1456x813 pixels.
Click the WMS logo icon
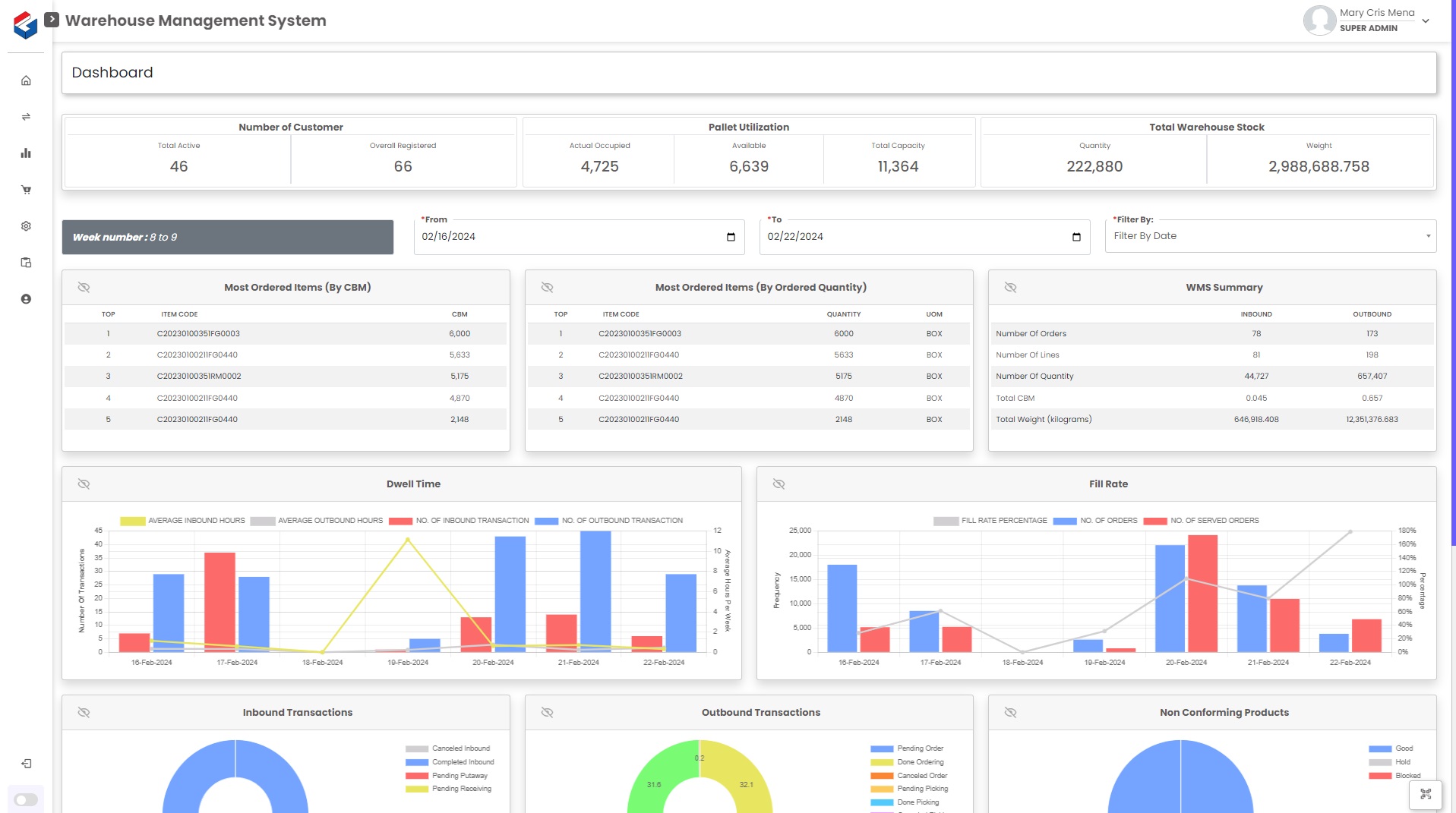[25, 24]
